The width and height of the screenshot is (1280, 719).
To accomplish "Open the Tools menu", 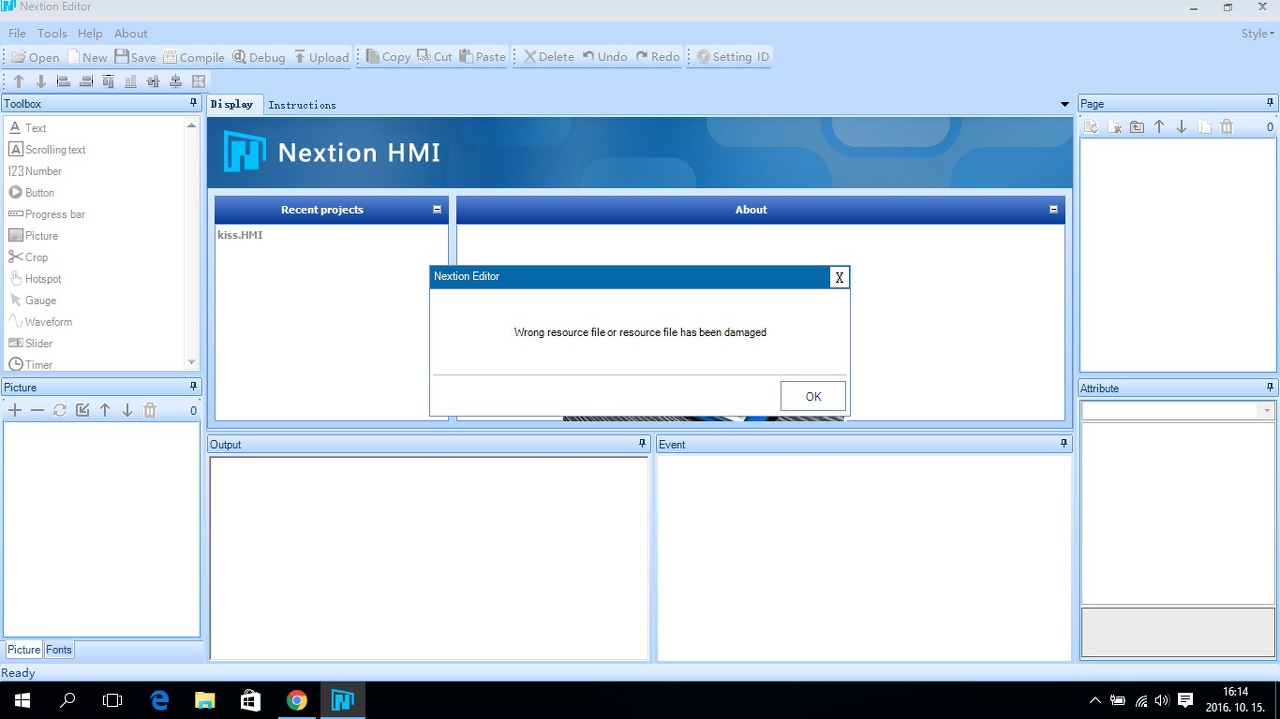I will click(52, 33).
